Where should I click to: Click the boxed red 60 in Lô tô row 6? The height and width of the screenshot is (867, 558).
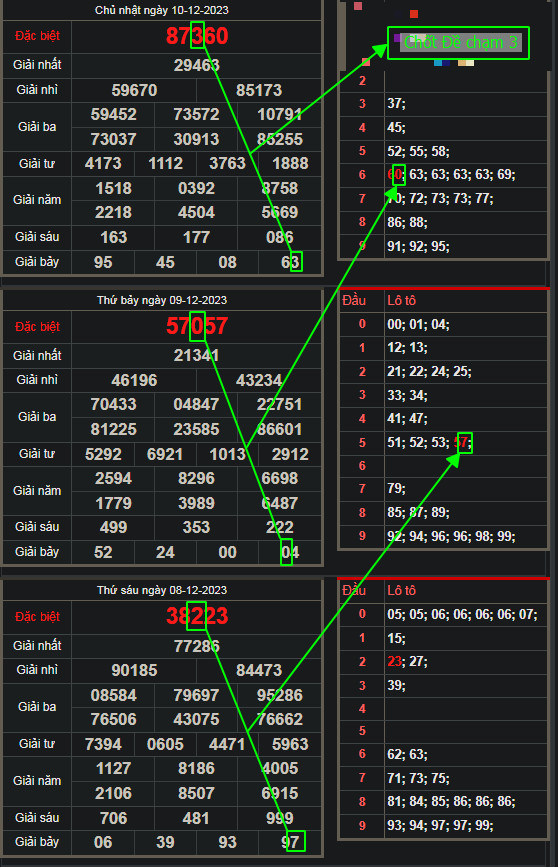395,174
